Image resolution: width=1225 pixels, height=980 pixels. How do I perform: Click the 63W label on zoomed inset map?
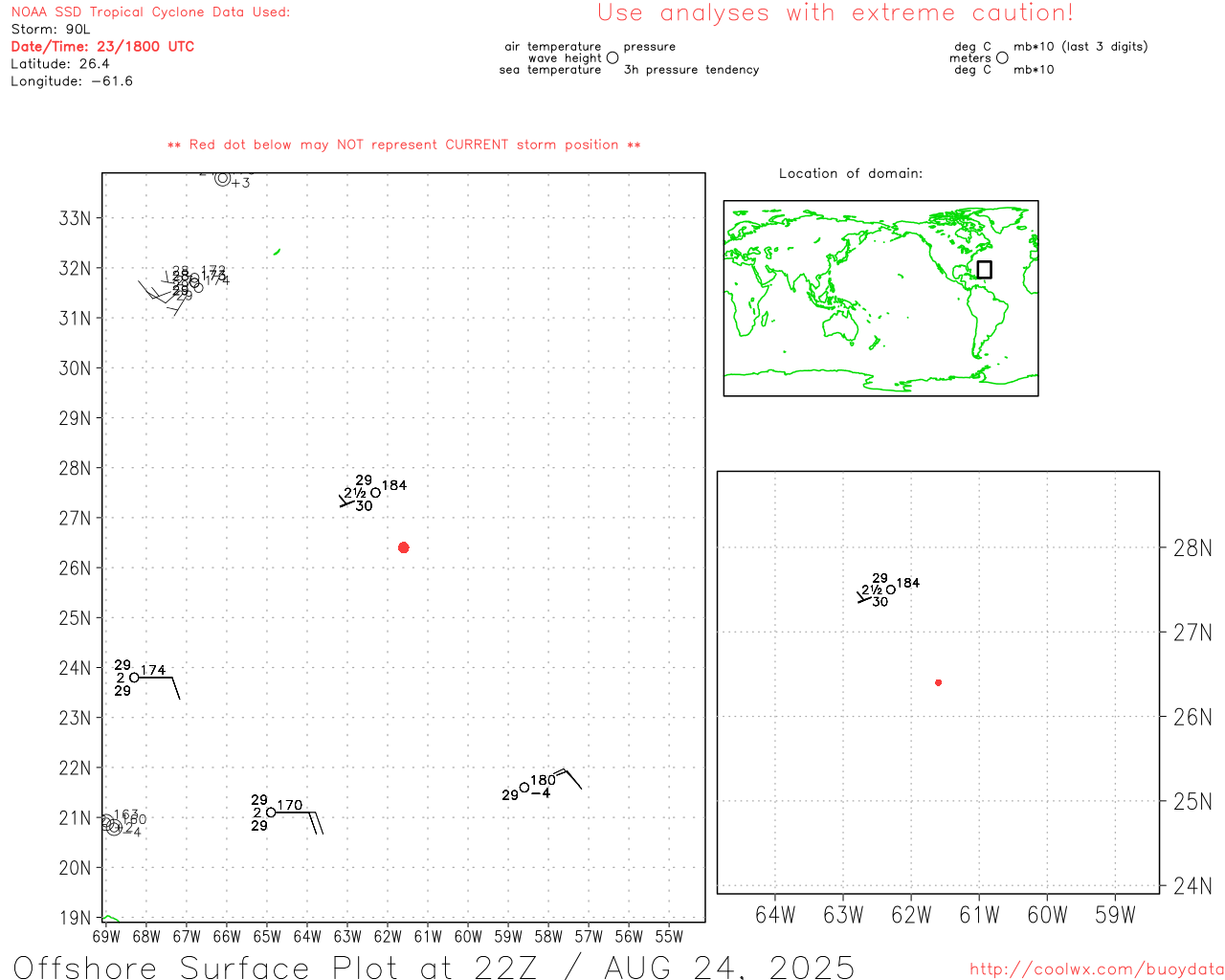click(843, 915)
